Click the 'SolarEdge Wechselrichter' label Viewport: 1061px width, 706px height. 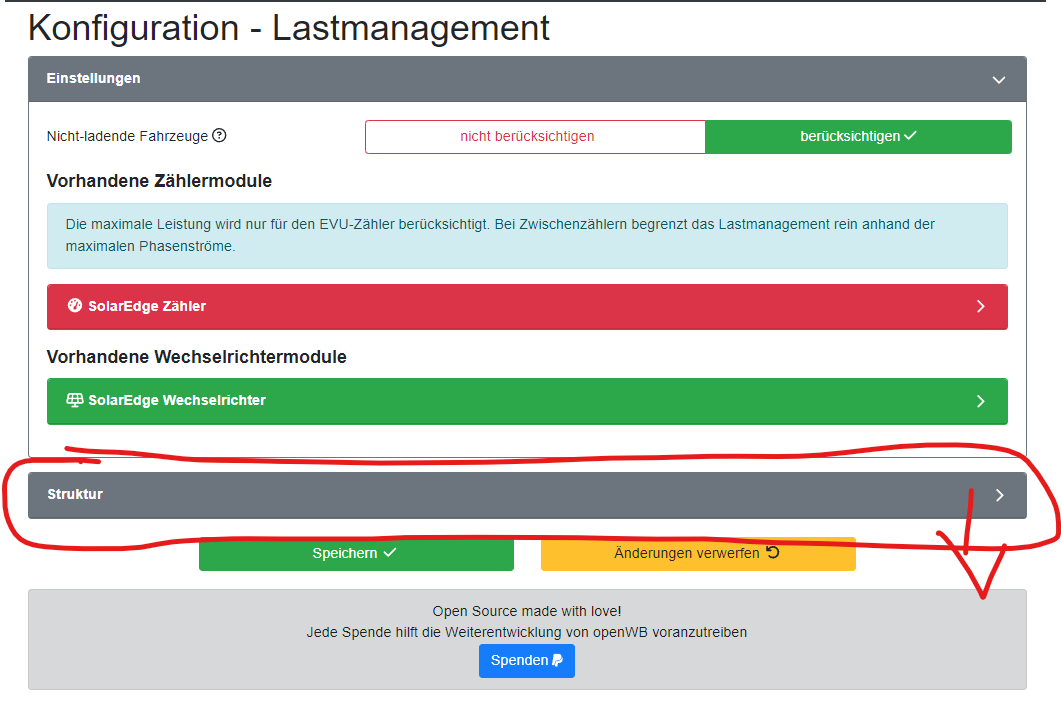pos(177,400)
